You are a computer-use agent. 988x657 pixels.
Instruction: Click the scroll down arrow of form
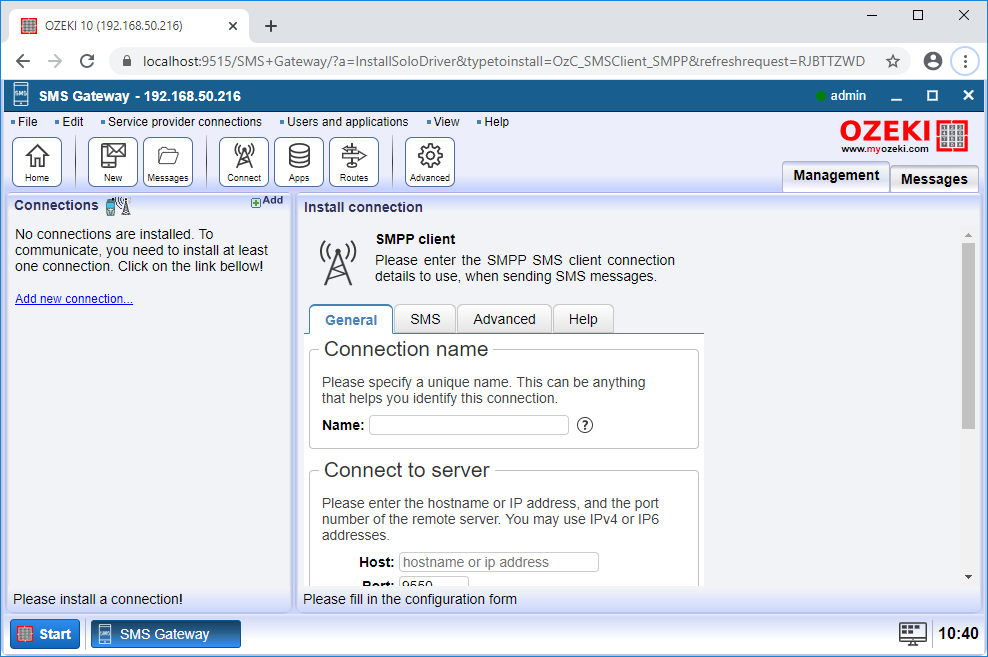[x=968, y=576]
